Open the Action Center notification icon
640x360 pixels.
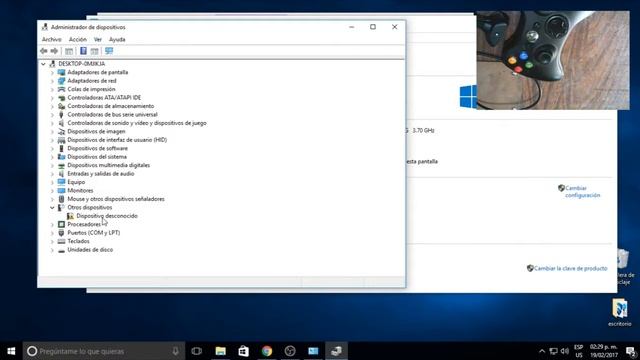point(631,351)
